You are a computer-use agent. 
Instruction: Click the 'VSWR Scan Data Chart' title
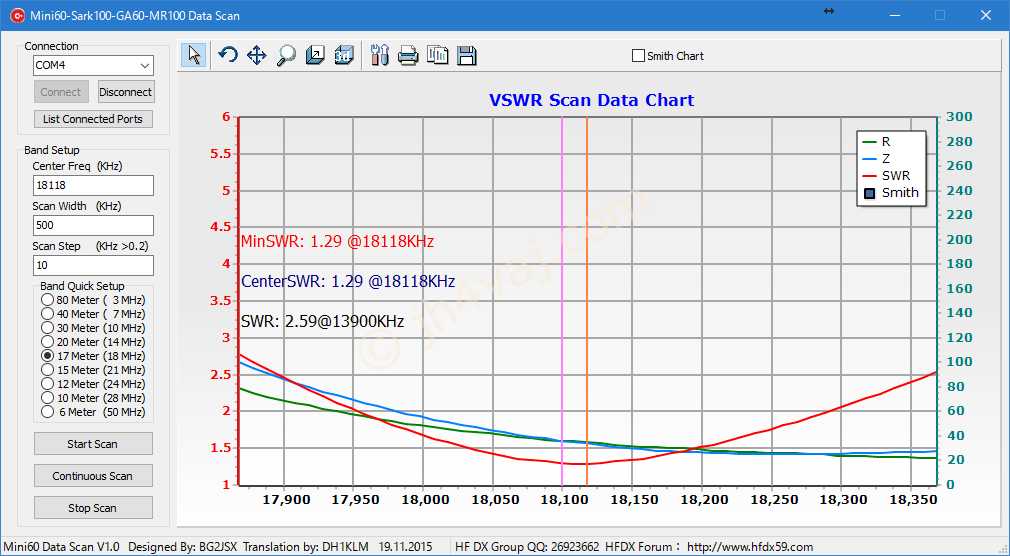[591, 100]
